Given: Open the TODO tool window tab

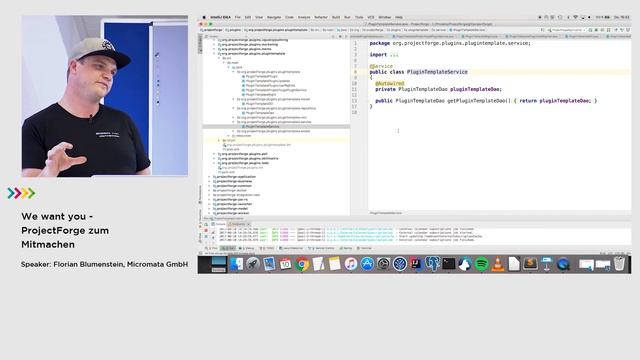Looking at the screenshot, I should (x=267, y=248).
